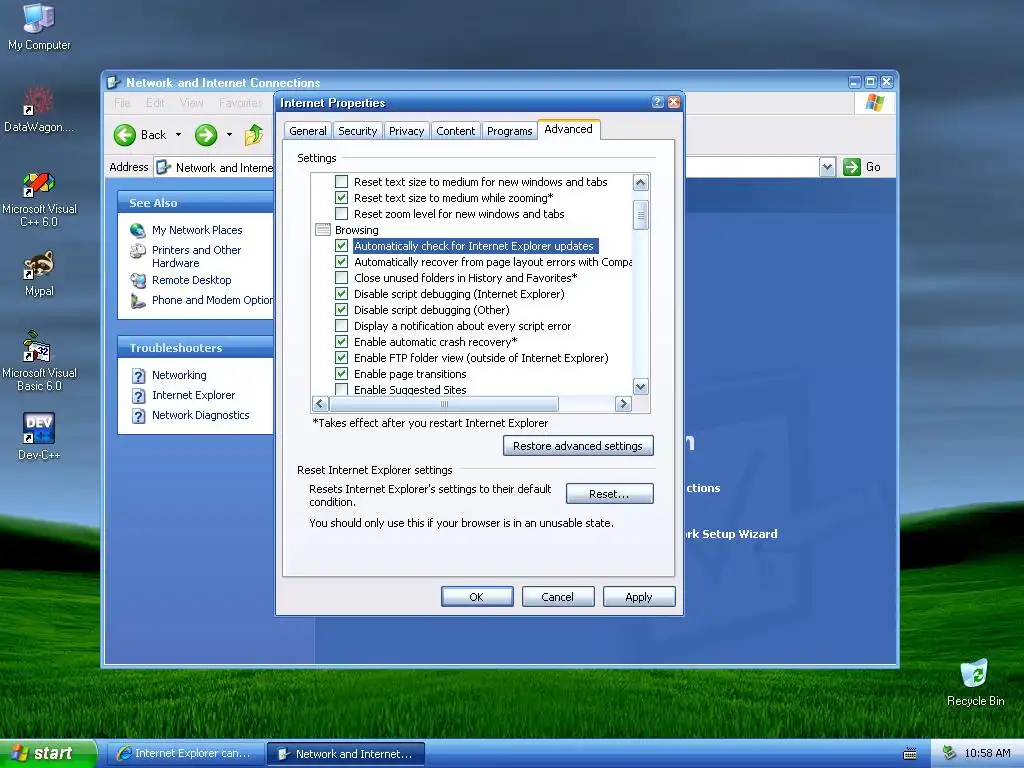Click Cancel in Internet Properties
Image resolution: width=1024 pixels, height=768 pixels.
click(x=558, y=597)
